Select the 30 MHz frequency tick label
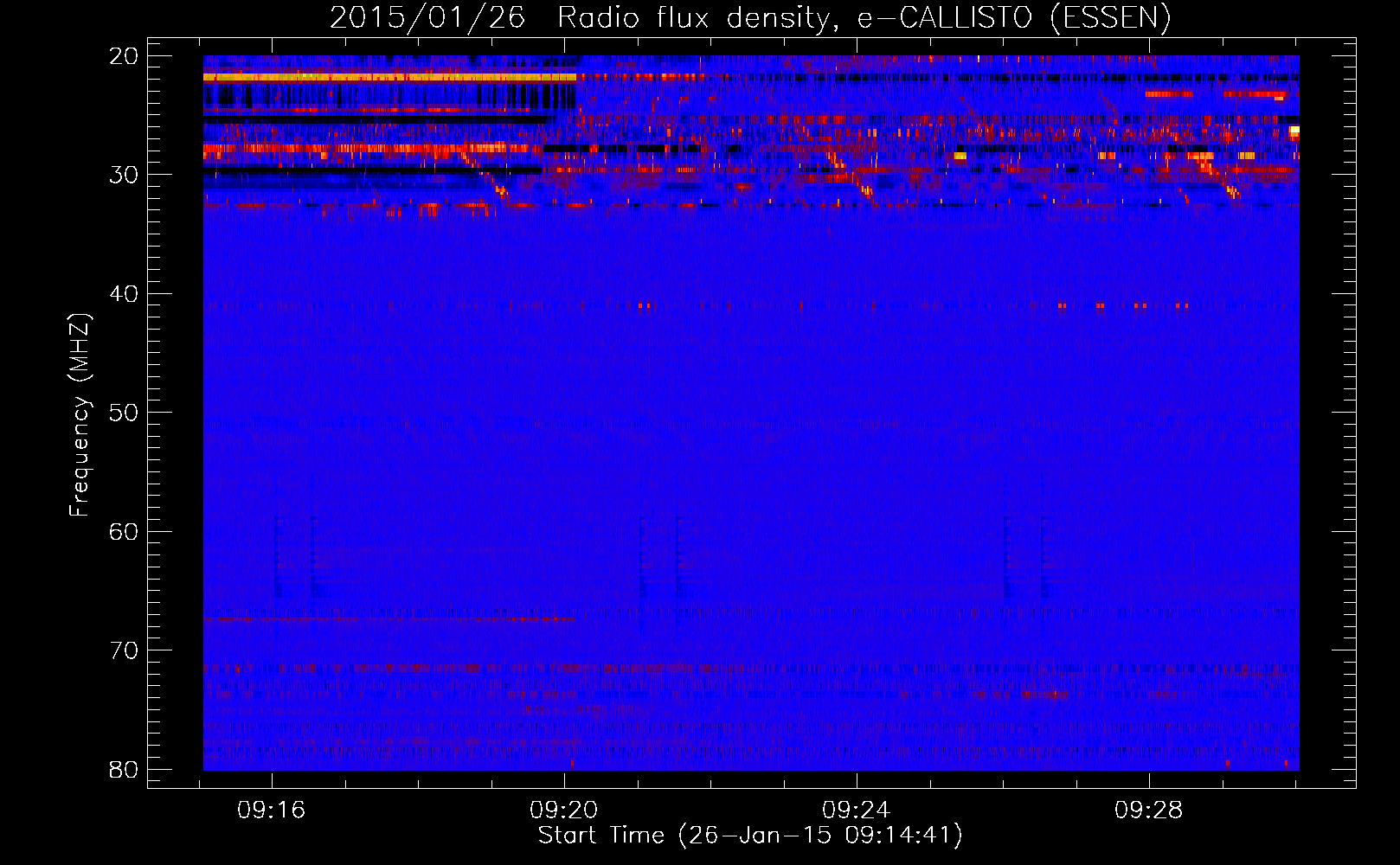Screen dimensions: 1400x865 125,175
